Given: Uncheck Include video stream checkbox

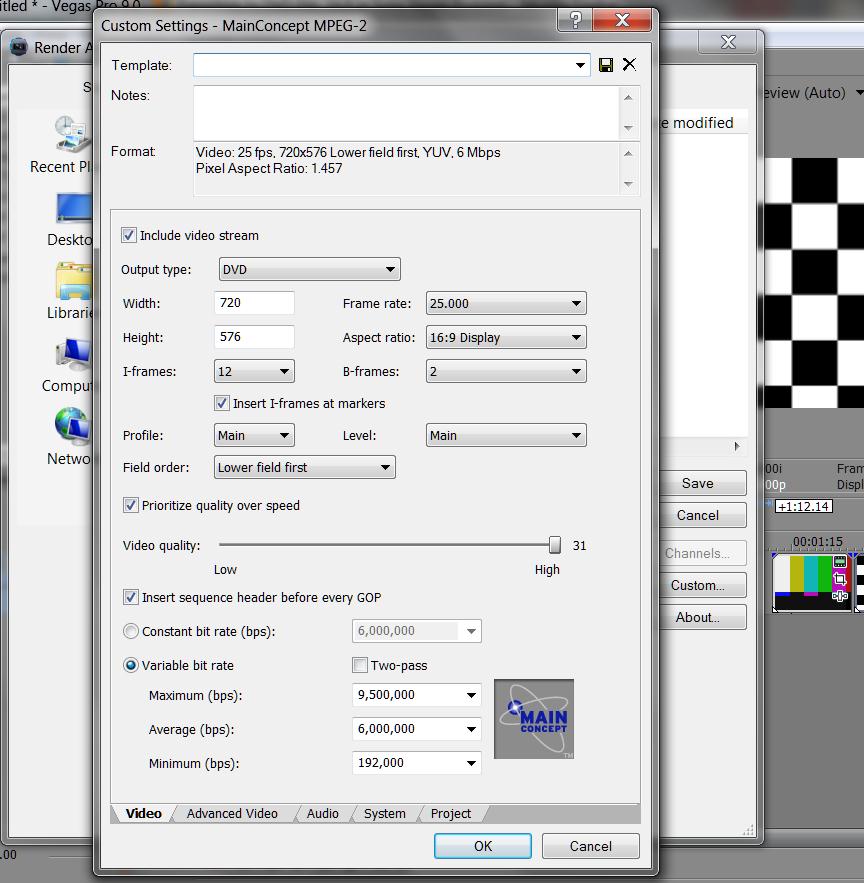Looking at the screenshot, I should pyautogui.click(x=129, y=236).
